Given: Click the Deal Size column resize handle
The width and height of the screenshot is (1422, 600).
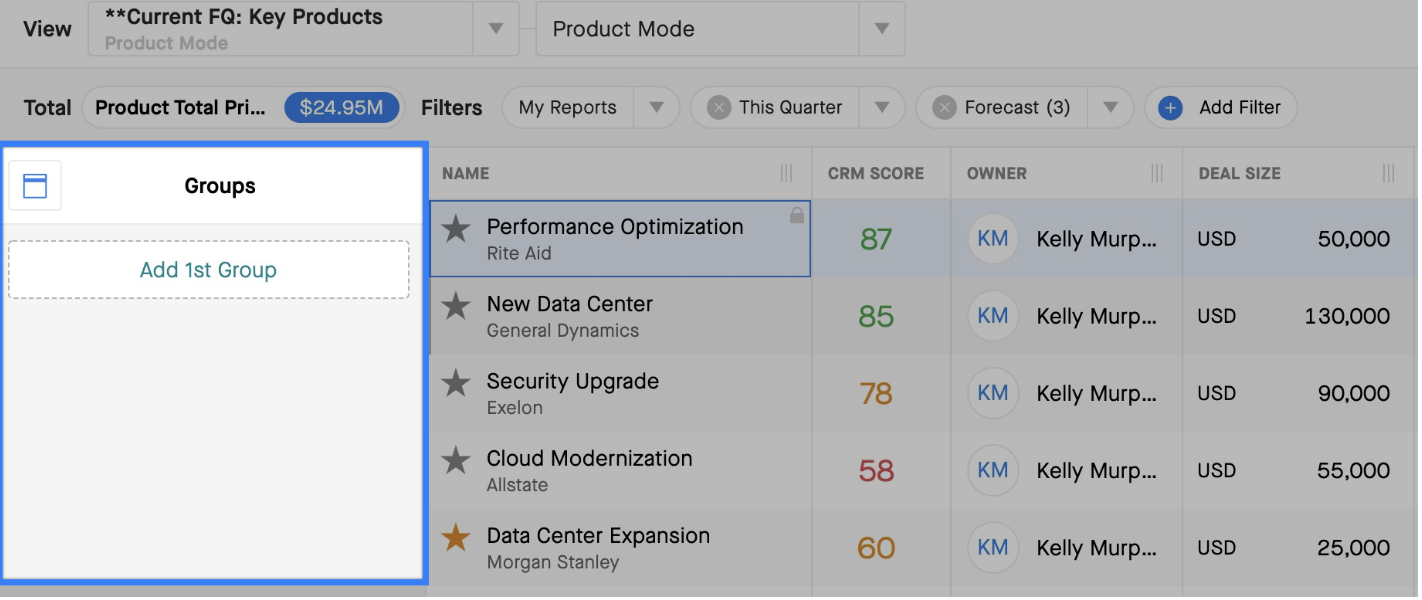Looking at the screenshot, I should coord(1388,173).
